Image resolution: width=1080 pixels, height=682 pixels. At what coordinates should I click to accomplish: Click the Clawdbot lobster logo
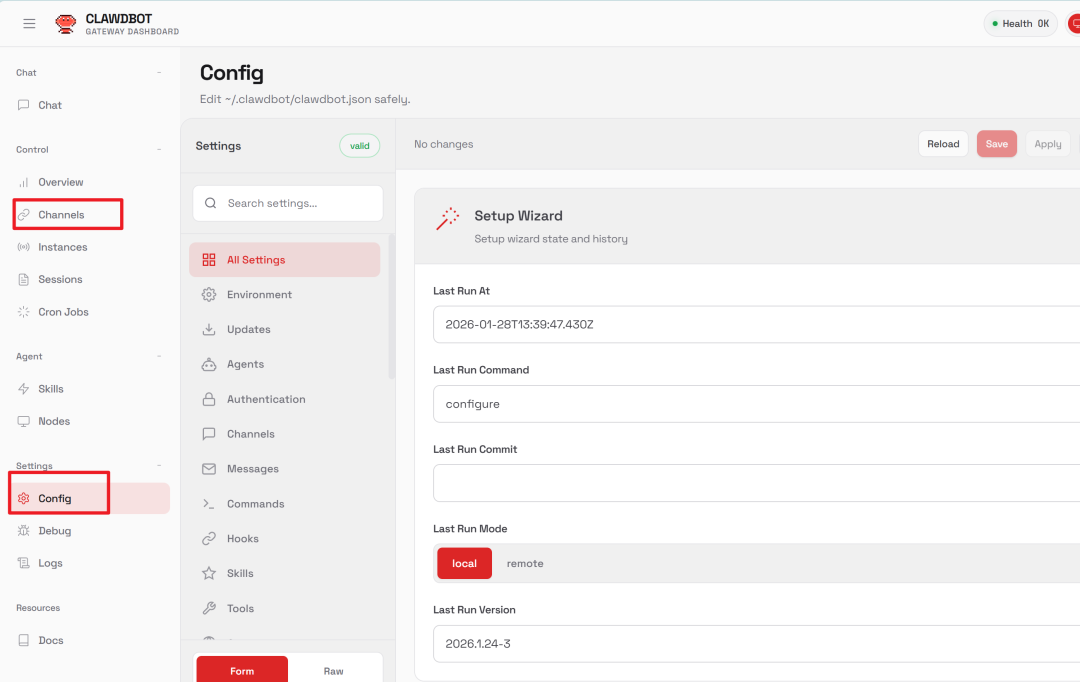(x=65, y=24)
